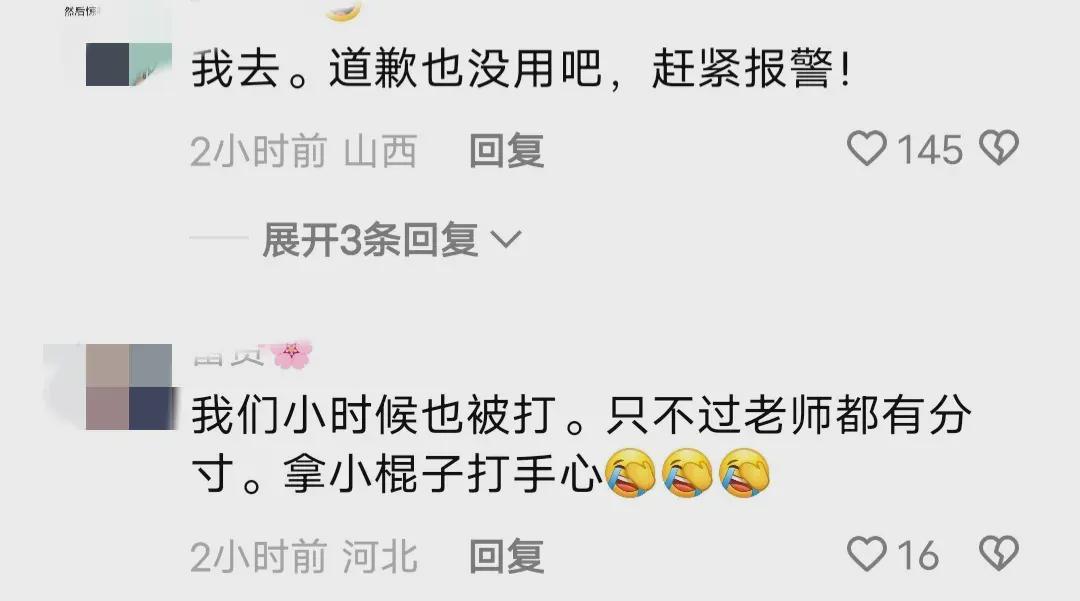This screenshot has height=601, width=1080.
Task: Select the comment starting with 我们小时候也被打
Action: tap(581, 444)
